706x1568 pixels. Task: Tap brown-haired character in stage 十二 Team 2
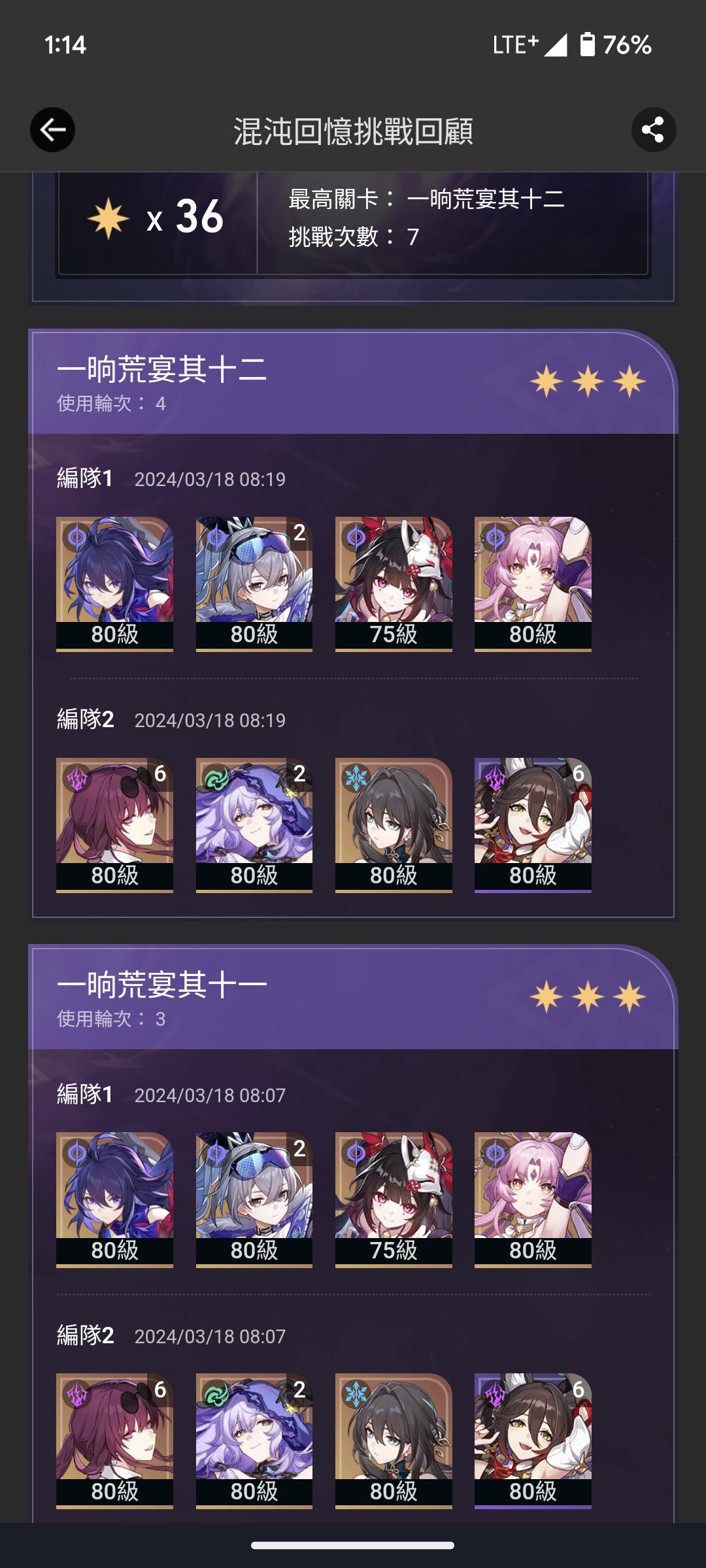tap(533, 825)
